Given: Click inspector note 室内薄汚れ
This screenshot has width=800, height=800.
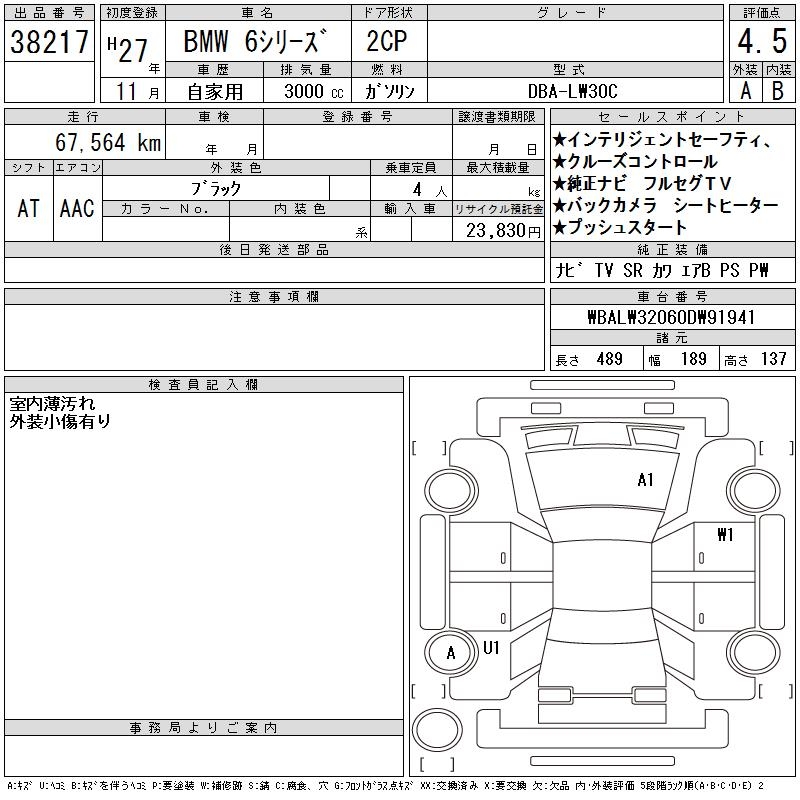Looking at the screenshot, I should click(x=53, y=404).
